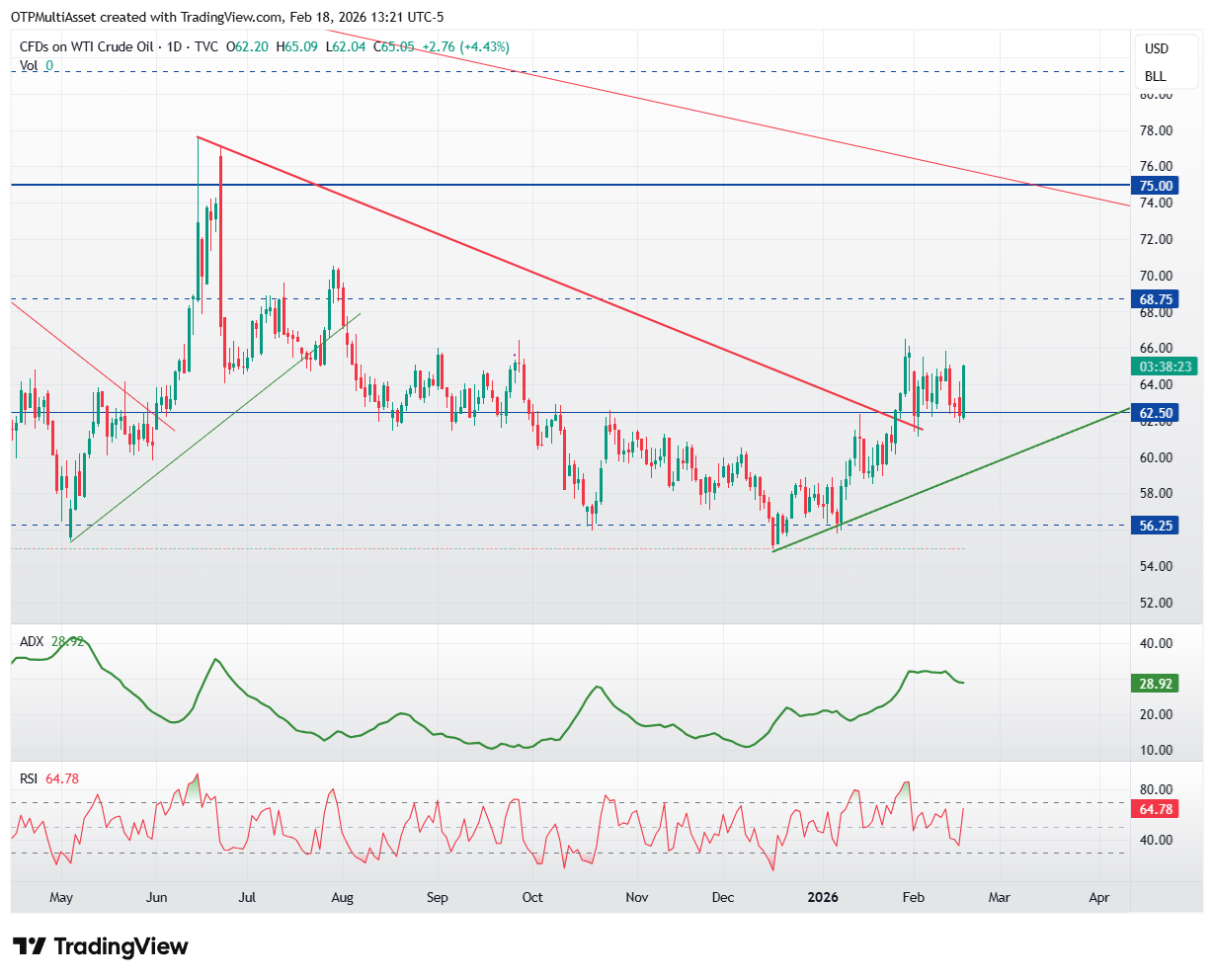Click the Aug label on time axis
Screen dimensions: 1214x980
(343, 898)
